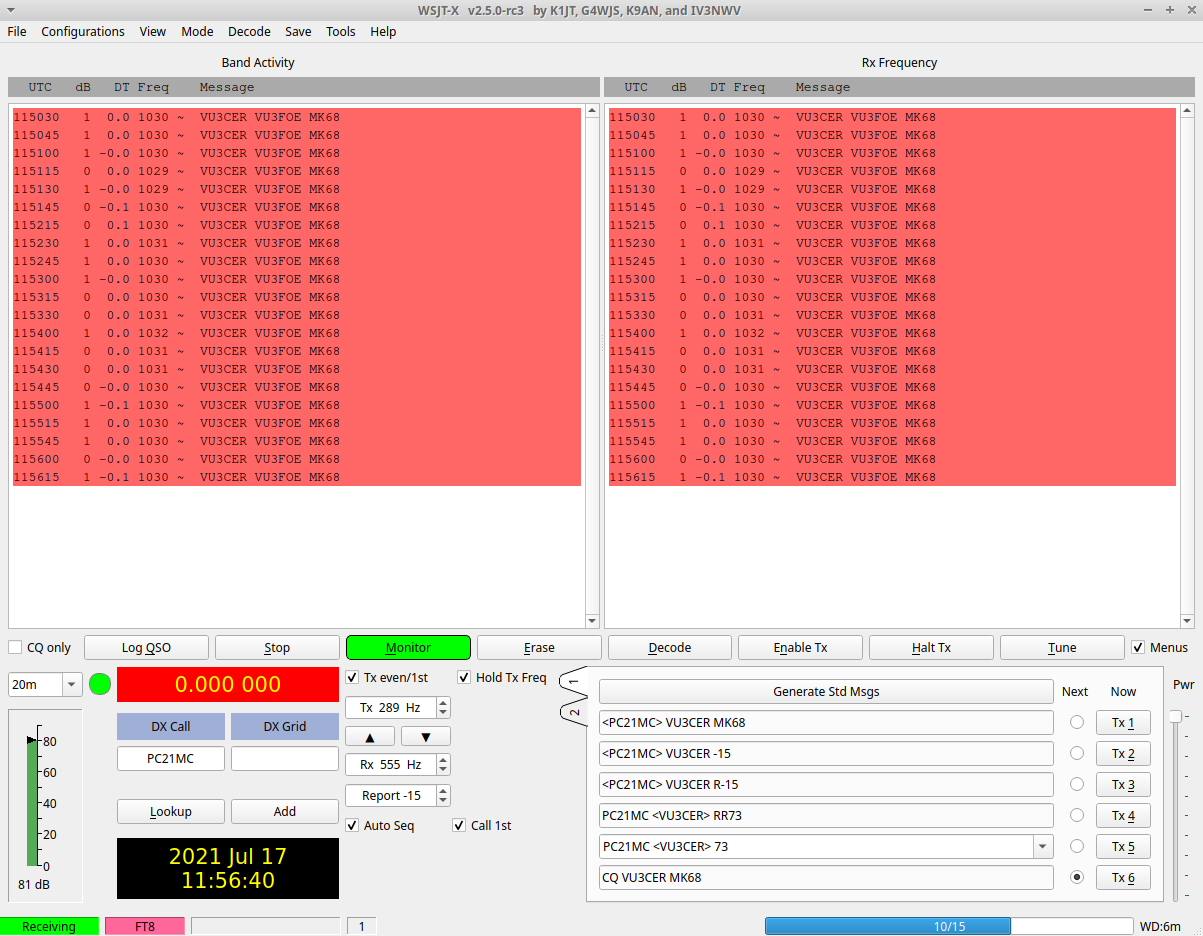Image resolution: width=1203 pixels, height=936 pixels.
Task: Select message tab 2
Action: pos(574,714)
